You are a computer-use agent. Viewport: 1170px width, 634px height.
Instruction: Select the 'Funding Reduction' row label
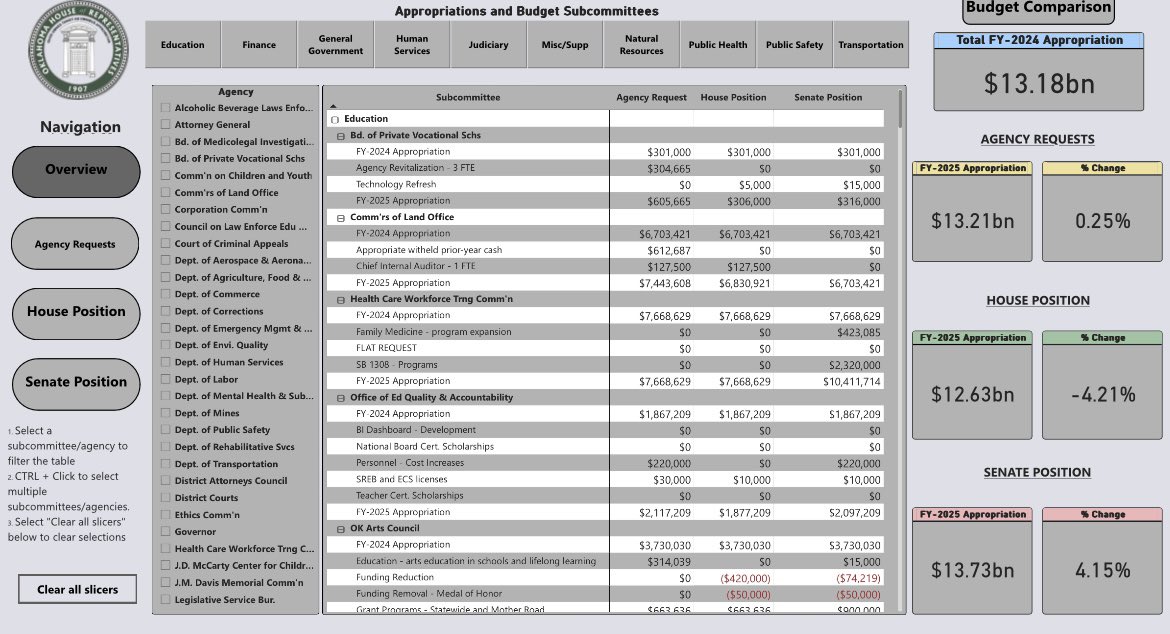(395, 577)
